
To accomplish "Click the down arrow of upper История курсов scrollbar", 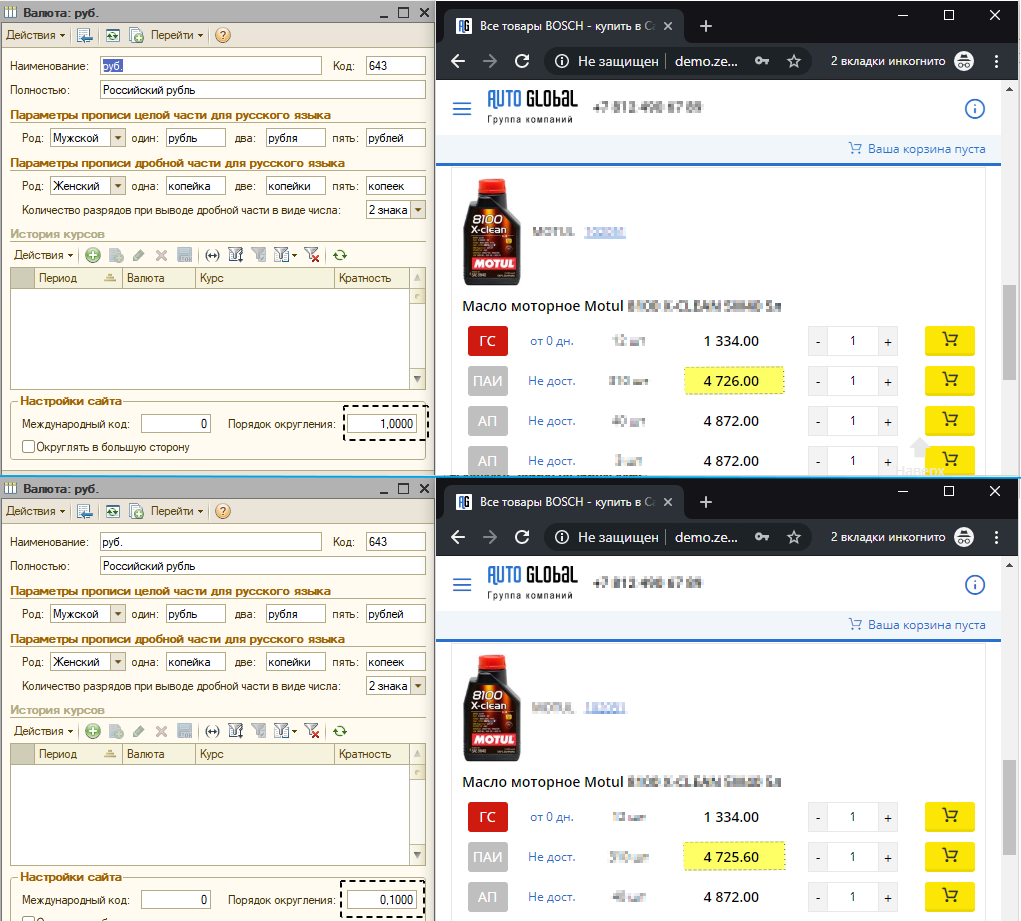I will tap(417, 379).
